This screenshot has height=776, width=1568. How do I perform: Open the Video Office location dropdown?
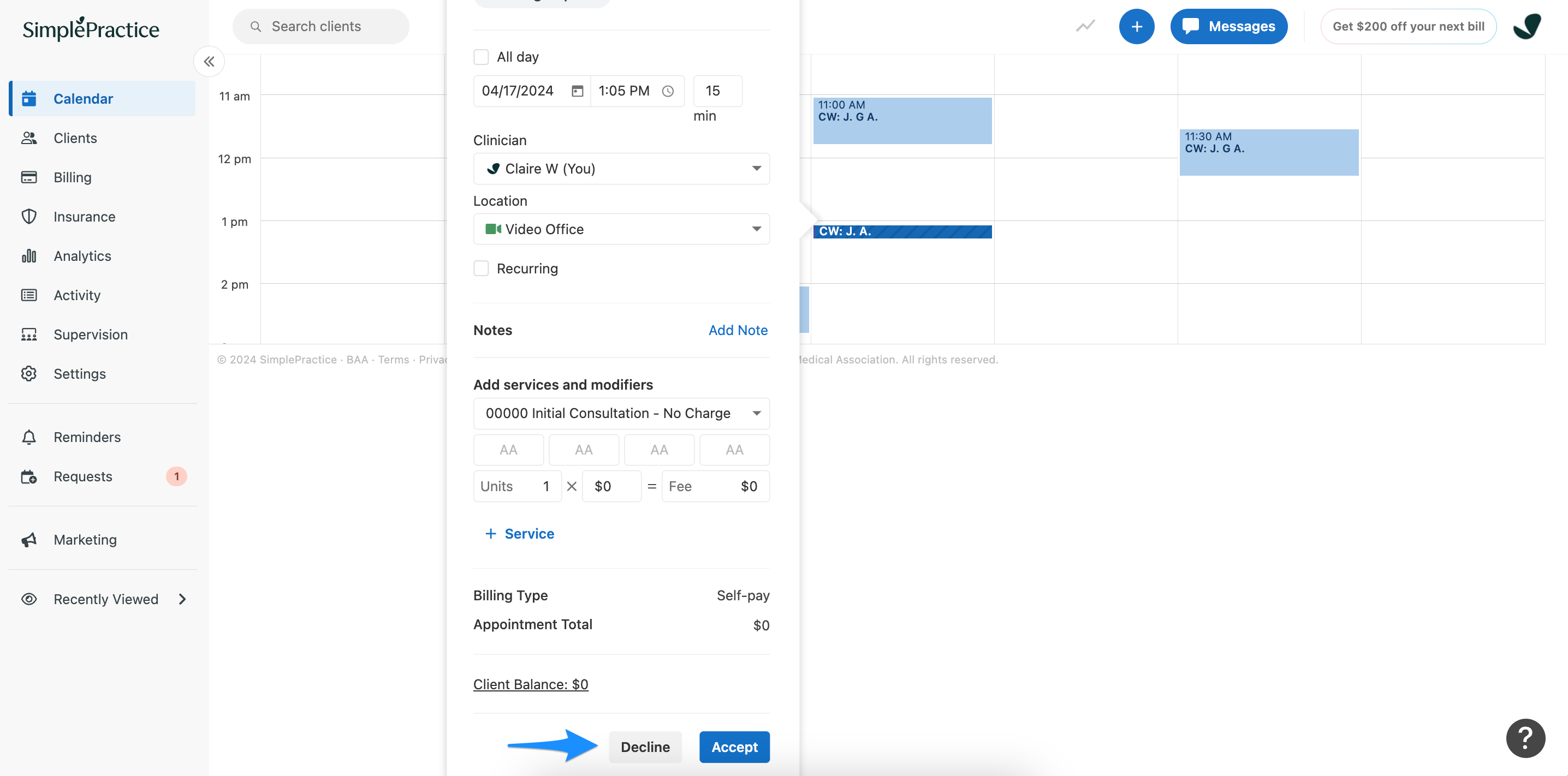(x=621, y=229)
